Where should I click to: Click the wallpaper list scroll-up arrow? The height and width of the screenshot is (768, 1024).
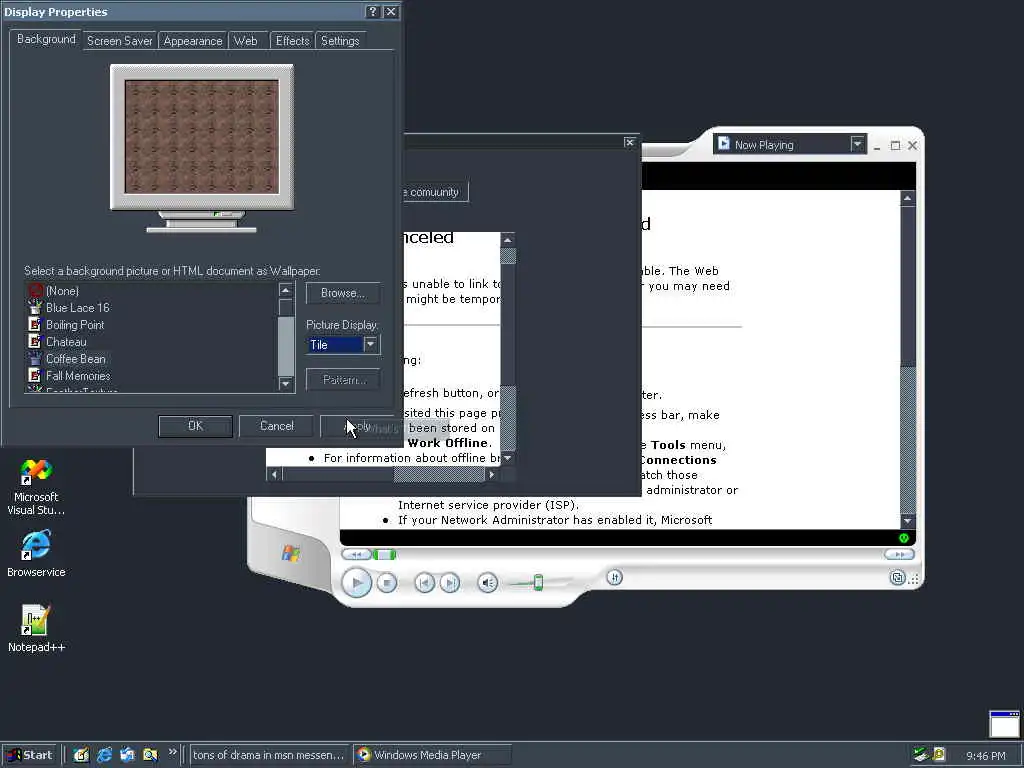point(285,289)
